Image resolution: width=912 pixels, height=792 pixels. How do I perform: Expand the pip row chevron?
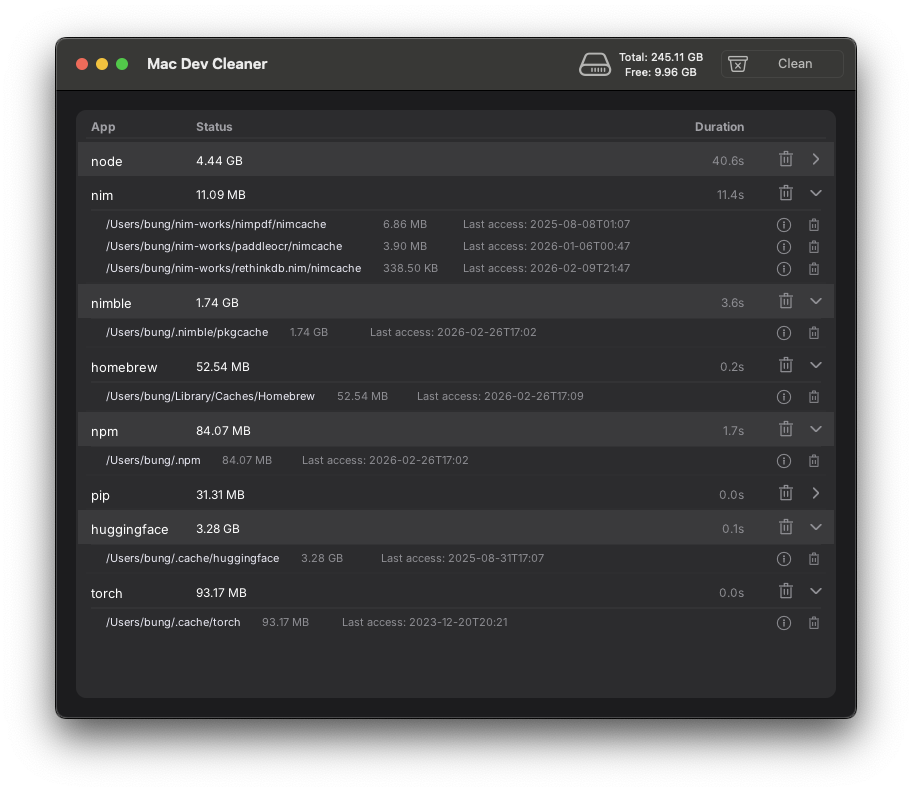tap(815, 492)
